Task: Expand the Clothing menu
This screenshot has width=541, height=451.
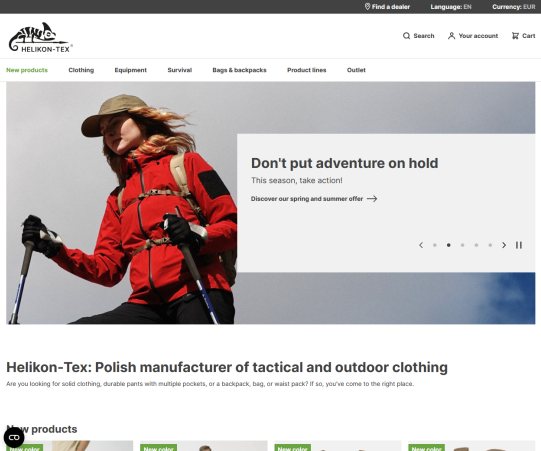Action: [81, 70]
